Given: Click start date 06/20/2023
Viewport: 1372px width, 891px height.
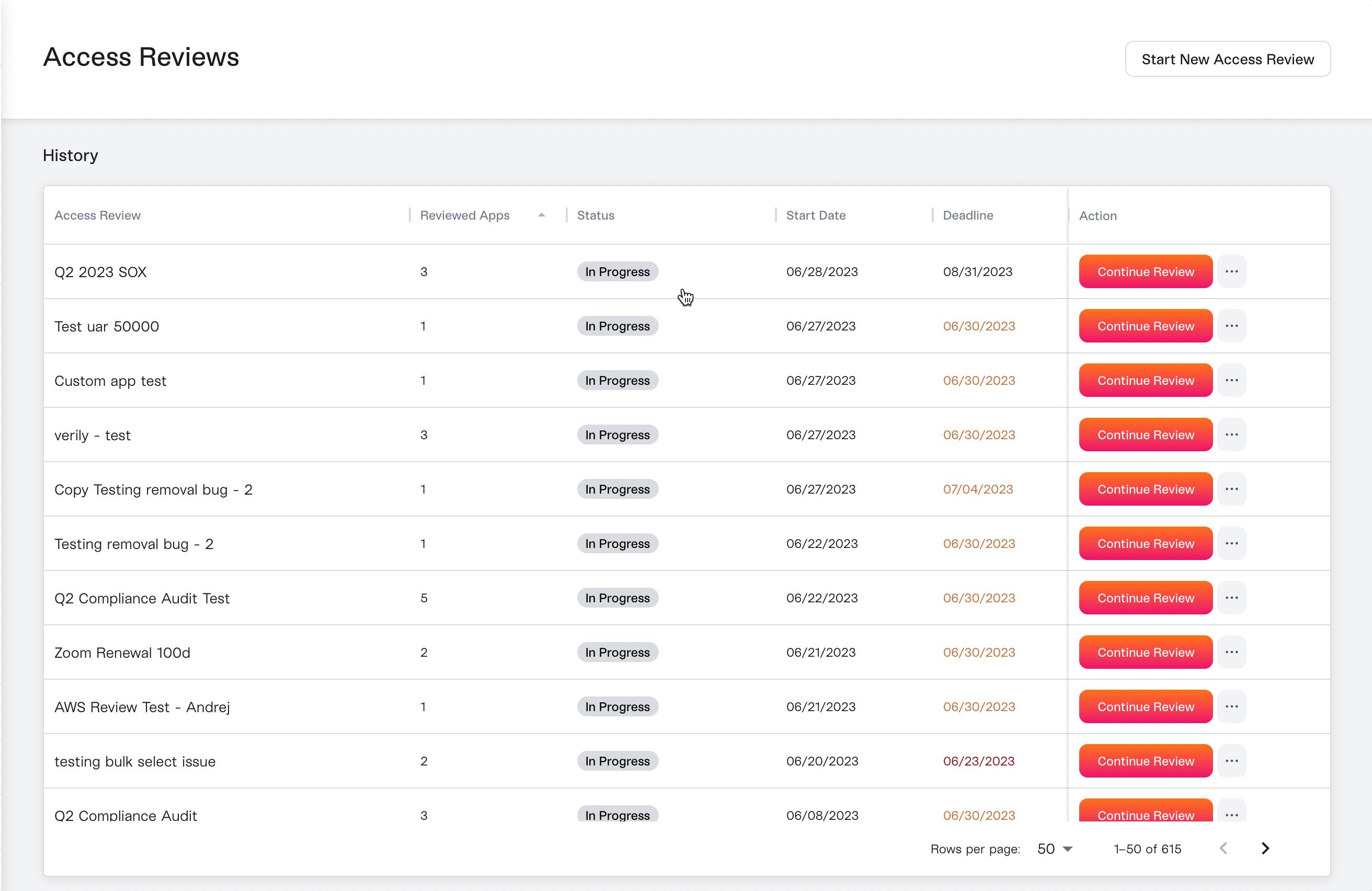Looking at the screenshot, I should click(x=822, y=761).
